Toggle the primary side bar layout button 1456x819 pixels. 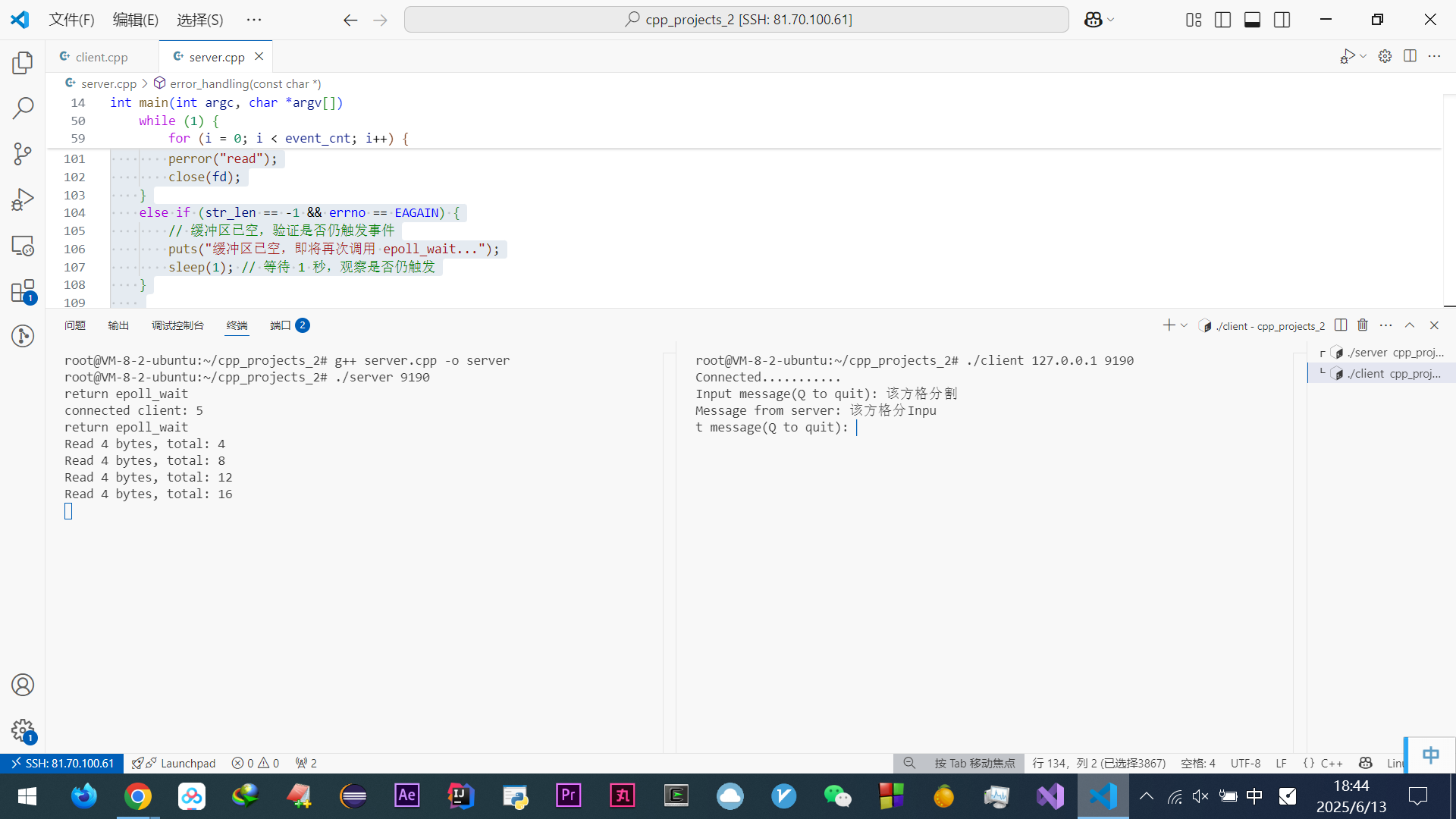(x=1222, y=20)
